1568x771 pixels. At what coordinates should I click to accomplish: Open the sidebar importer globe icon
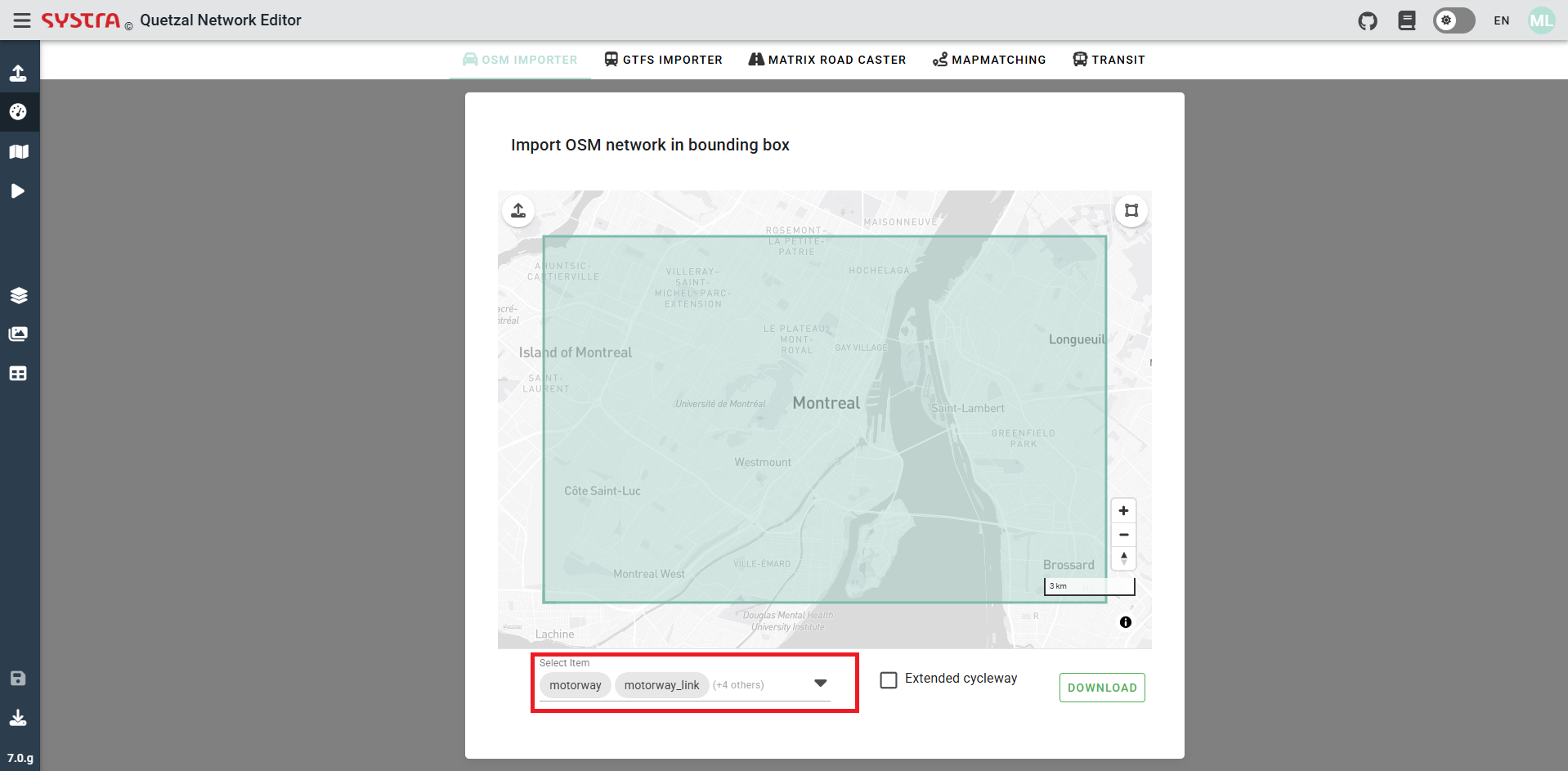pos(18,112)
